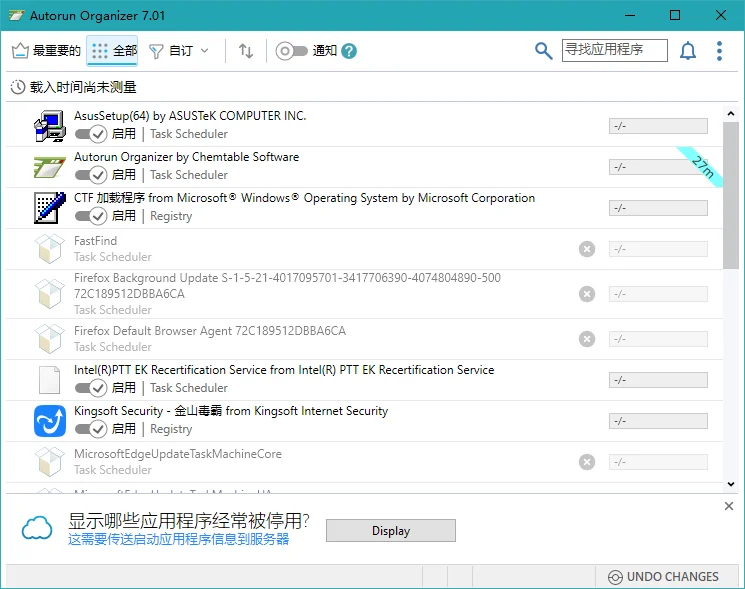Open the blue help question mark icon

coord(349,51)
